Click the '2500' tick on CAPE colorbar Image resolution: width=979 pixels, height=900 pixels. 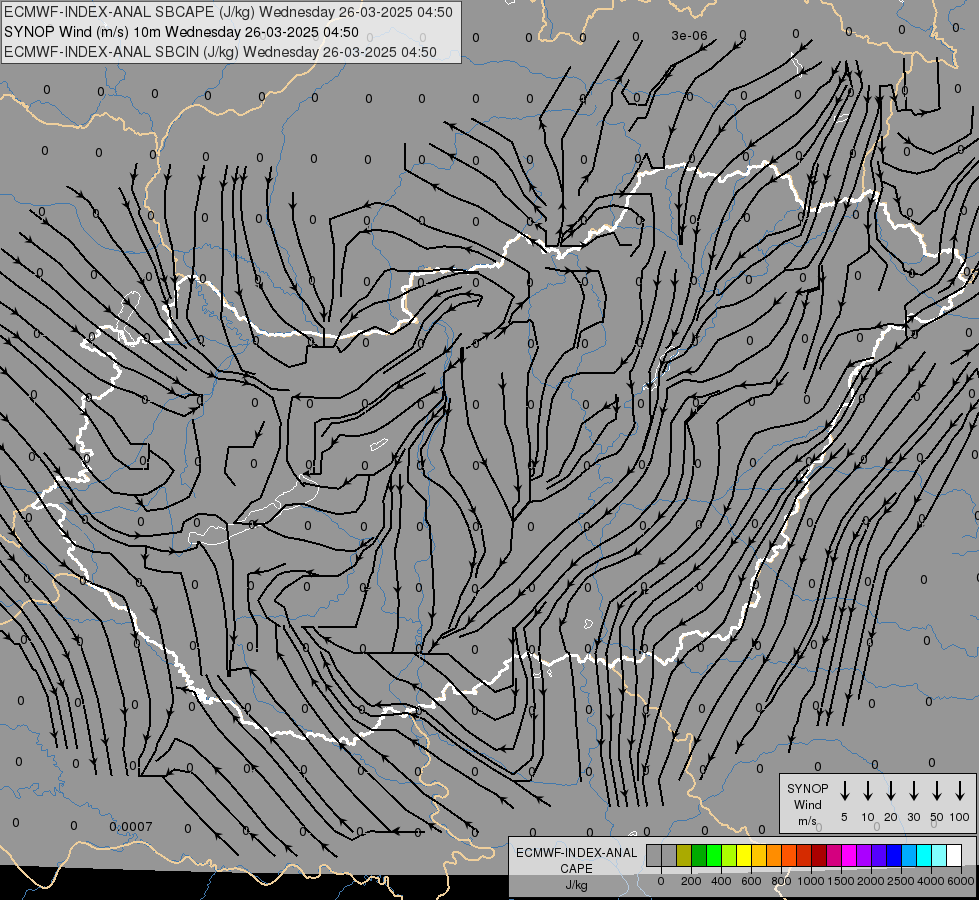[x=901, y=881]
